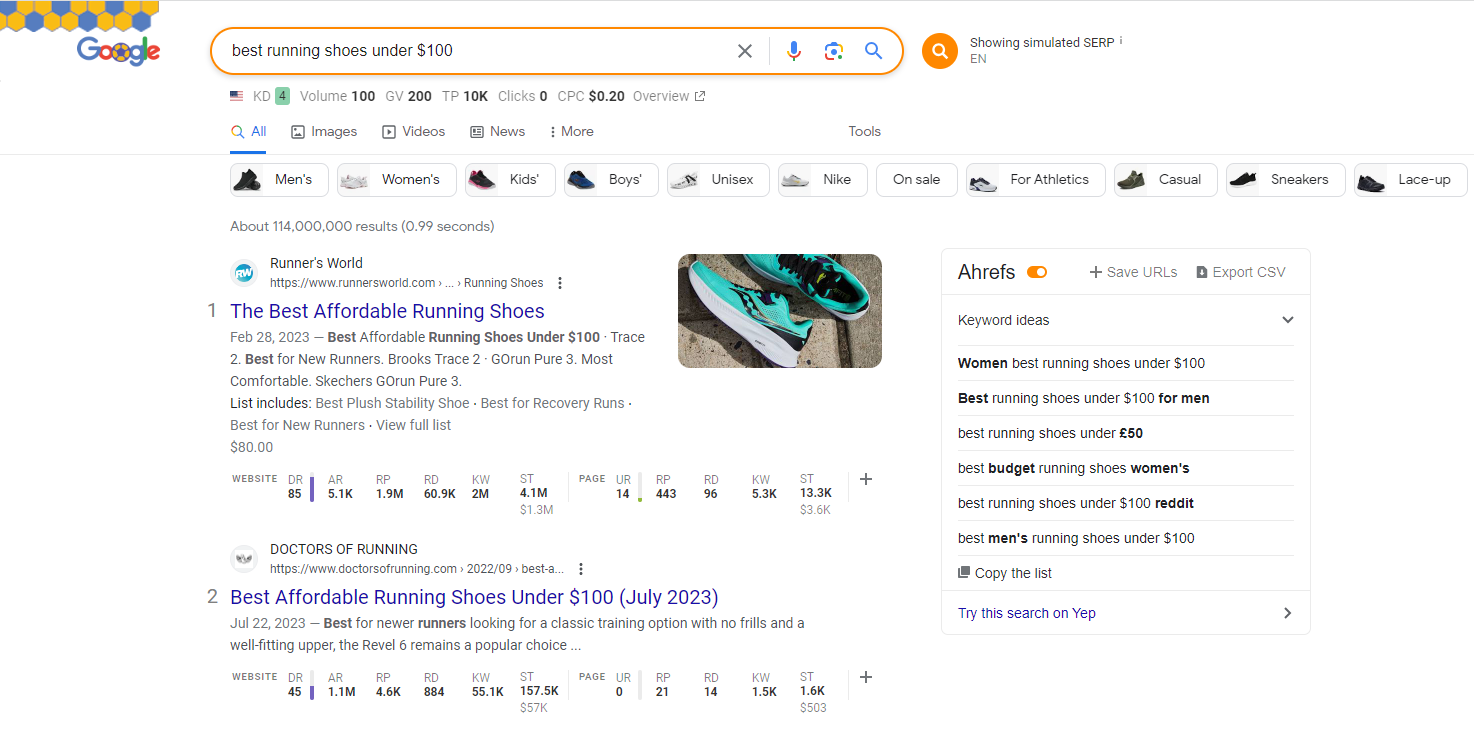The height and width of the screenshot is (736, 1474).
Task: Switch to the Images tab
Action: pos(324,131)
